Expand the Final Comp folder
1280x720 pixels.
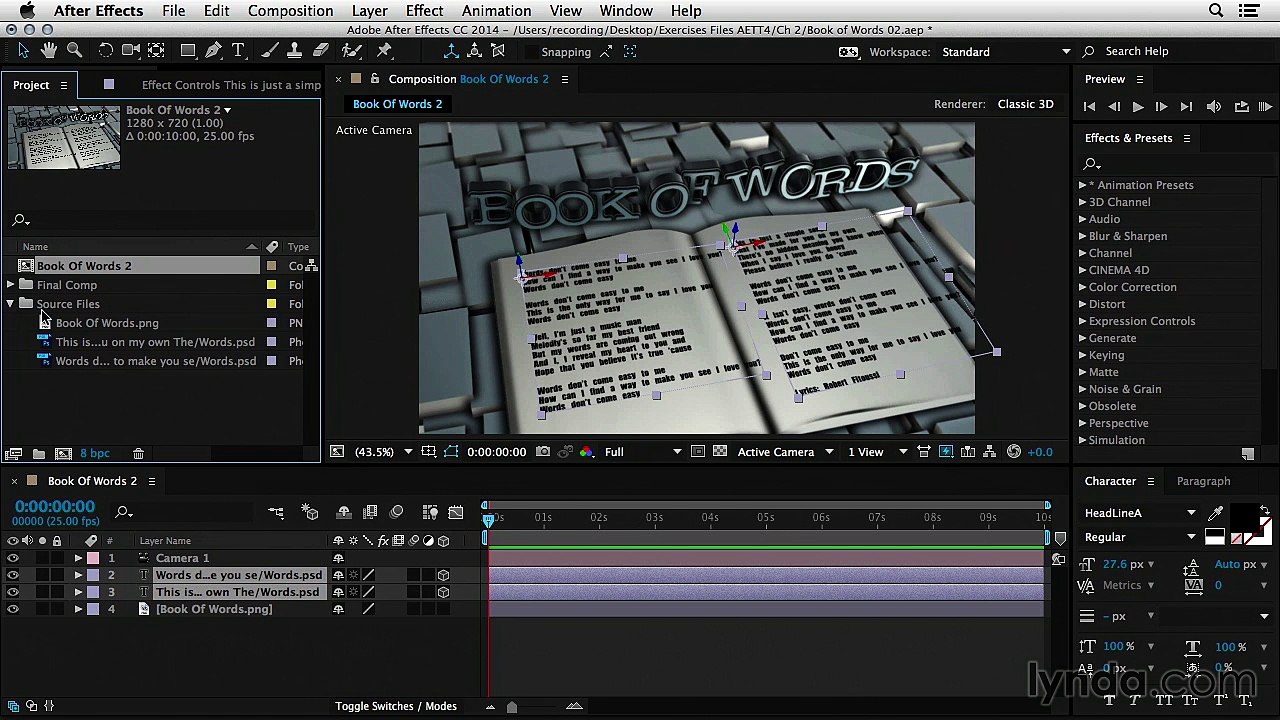pos(10,285)
